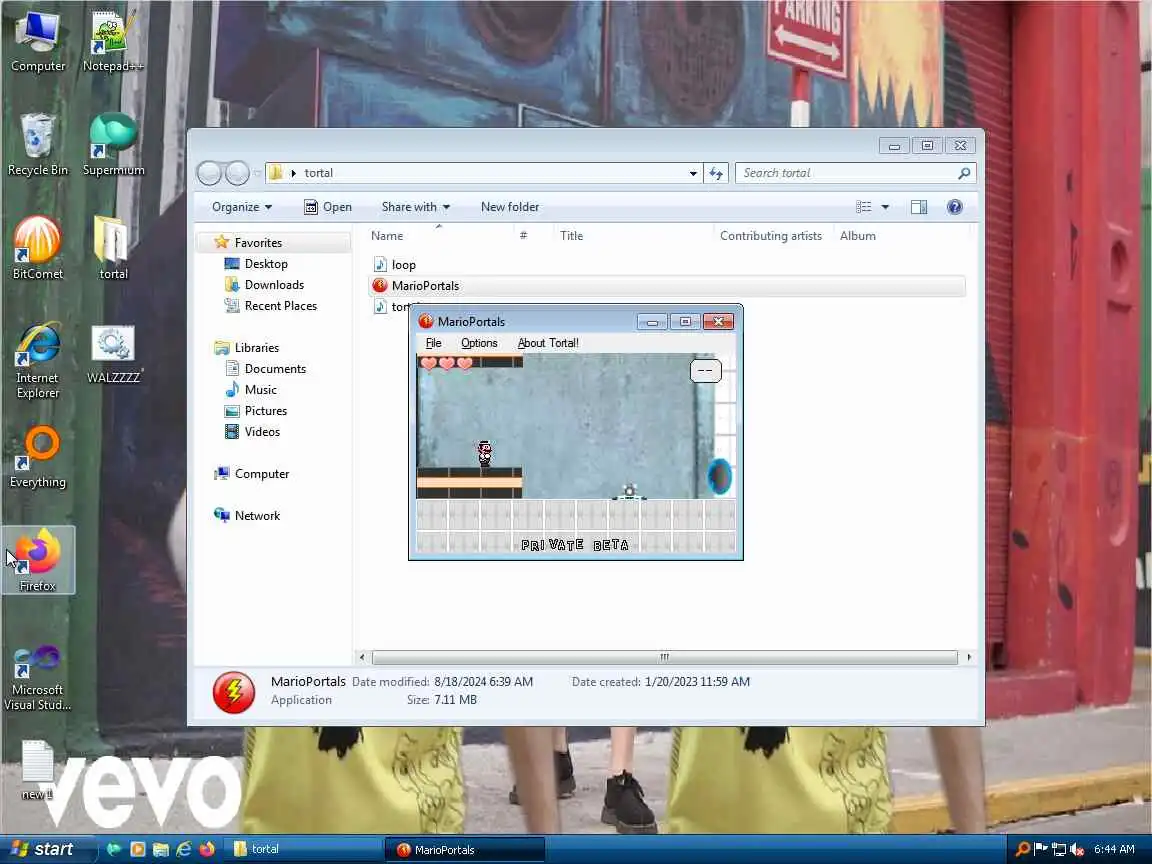1152x864 pixels.
Task: Click the change view icon in Explorer toolbar
Action: coord(864,207)
